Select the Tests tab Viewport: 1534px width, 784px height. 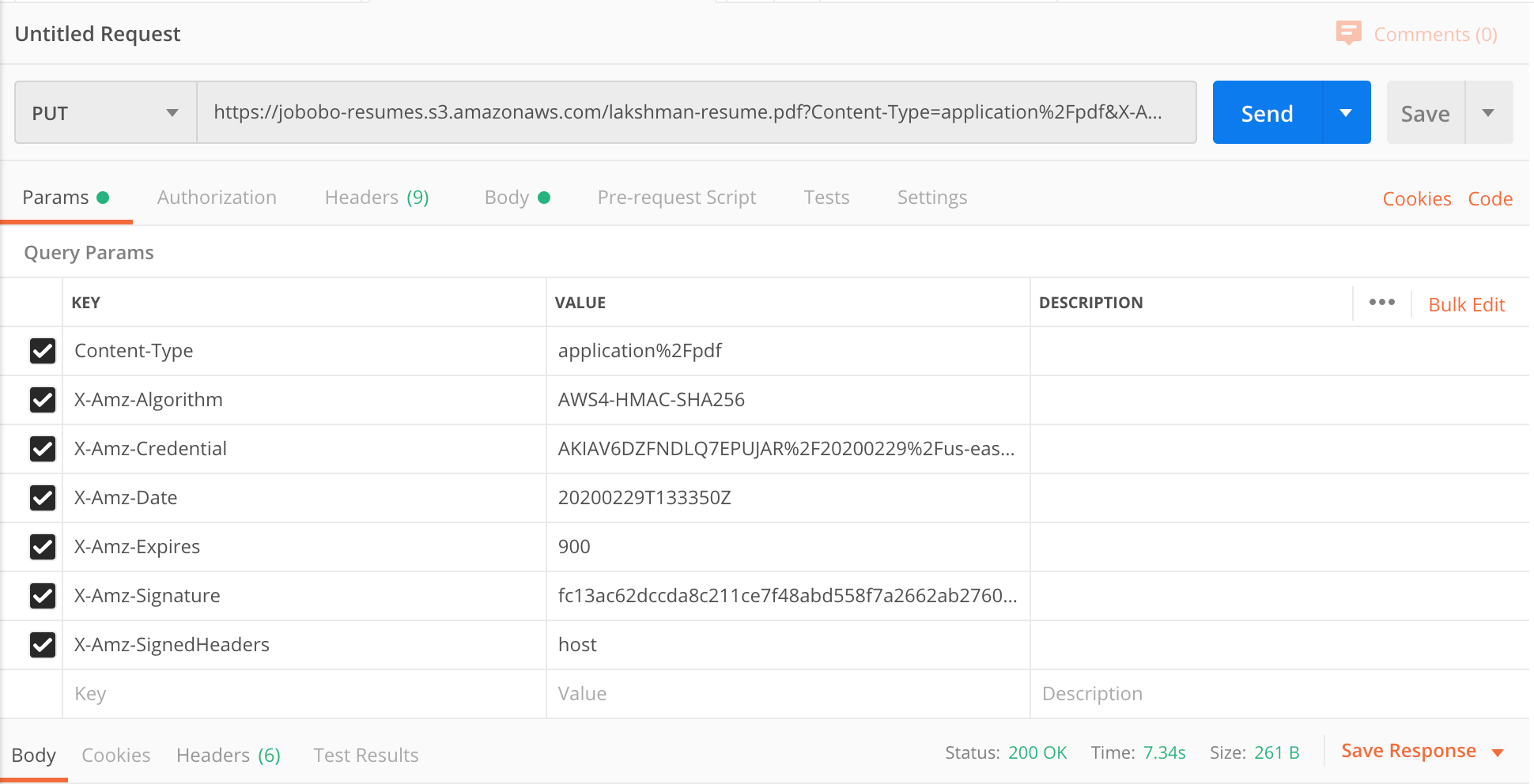coord(826,198)
